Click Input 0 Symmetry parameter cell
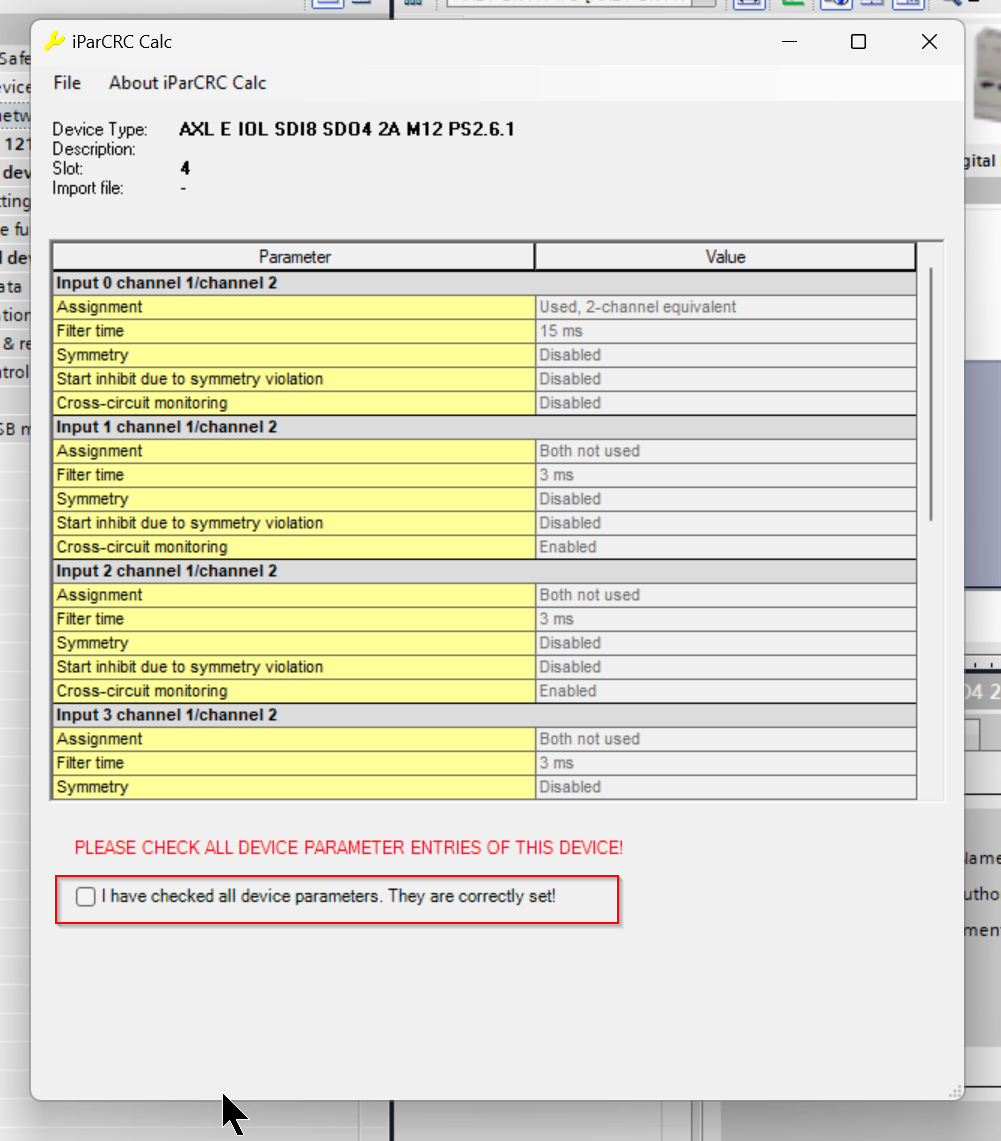Viewport: 1001px width, 1141px height. (294, 355)
